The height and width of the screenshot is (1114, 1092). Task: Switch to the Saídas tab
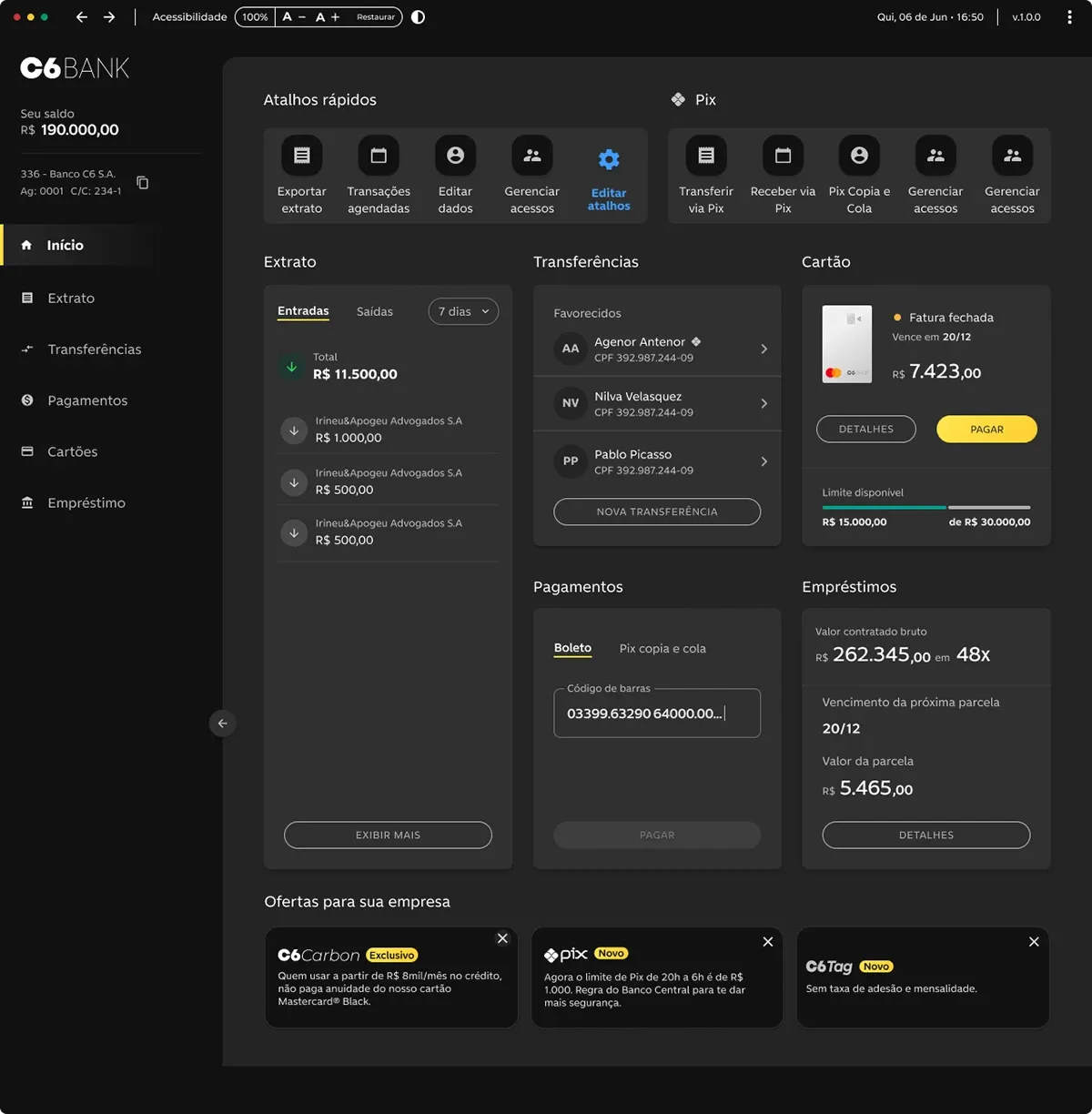pyautogui.click(x=375, y=311)
